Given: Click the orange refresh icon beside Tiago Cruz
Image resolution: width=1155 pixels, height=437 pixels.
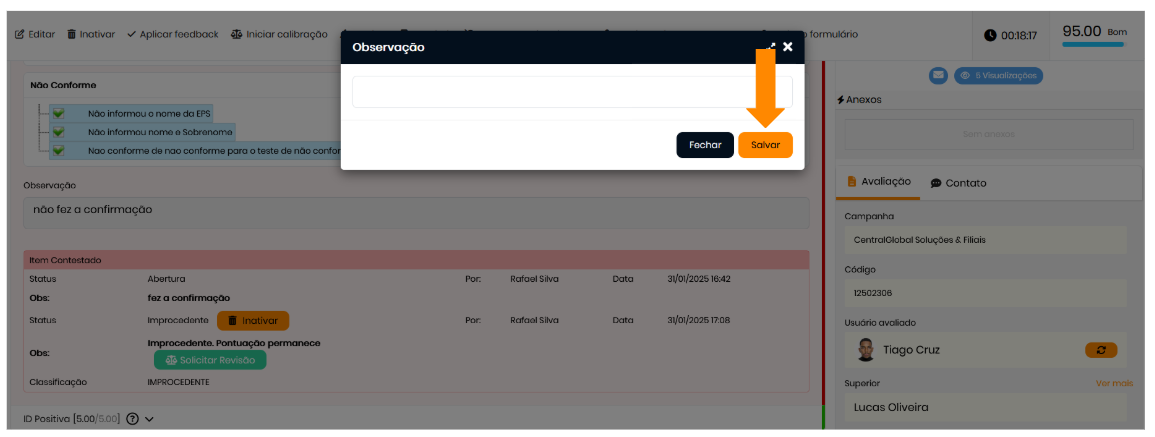Looking at the screenshot, I should [x=1101, y=350].
